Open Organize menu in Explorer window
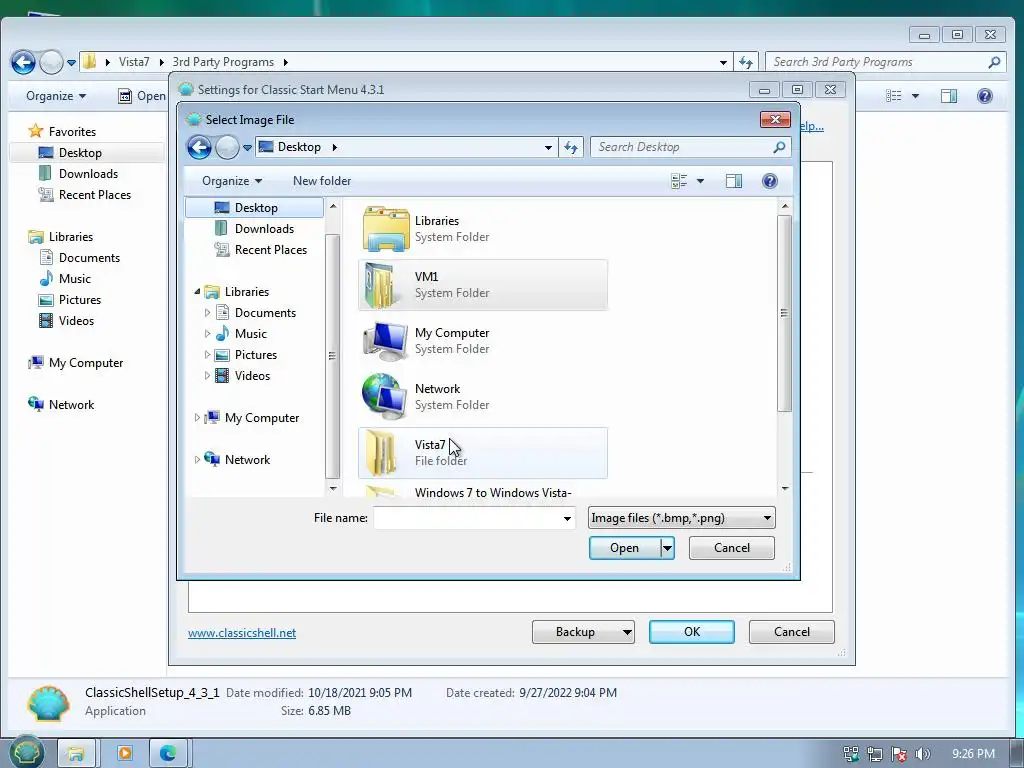Image resolution: width=1024 pixels, height=768 pixels. click(x=56, y=96)
